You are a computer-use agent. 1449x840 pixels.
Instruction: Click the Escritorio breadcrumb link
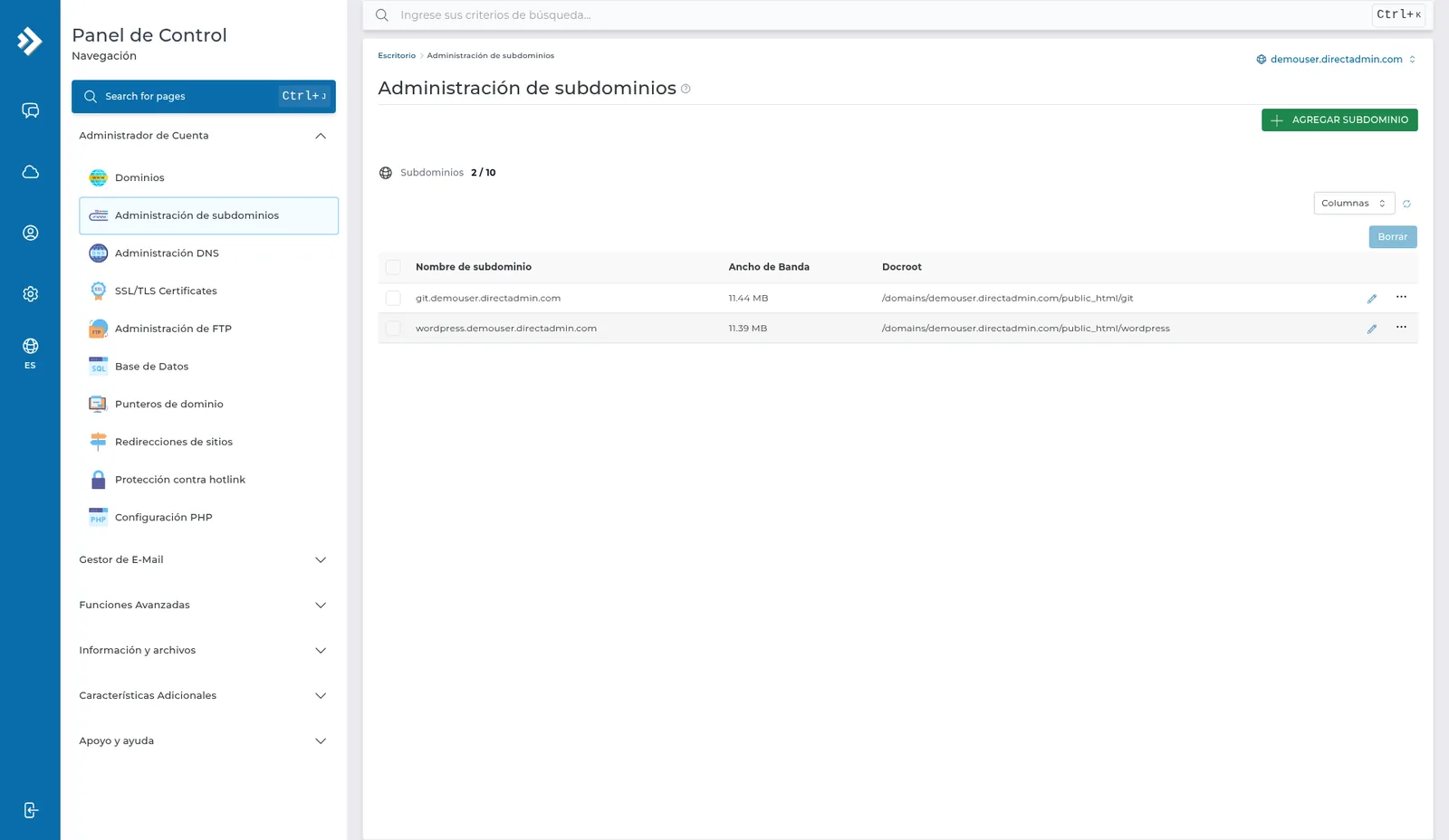pos(397,55)
